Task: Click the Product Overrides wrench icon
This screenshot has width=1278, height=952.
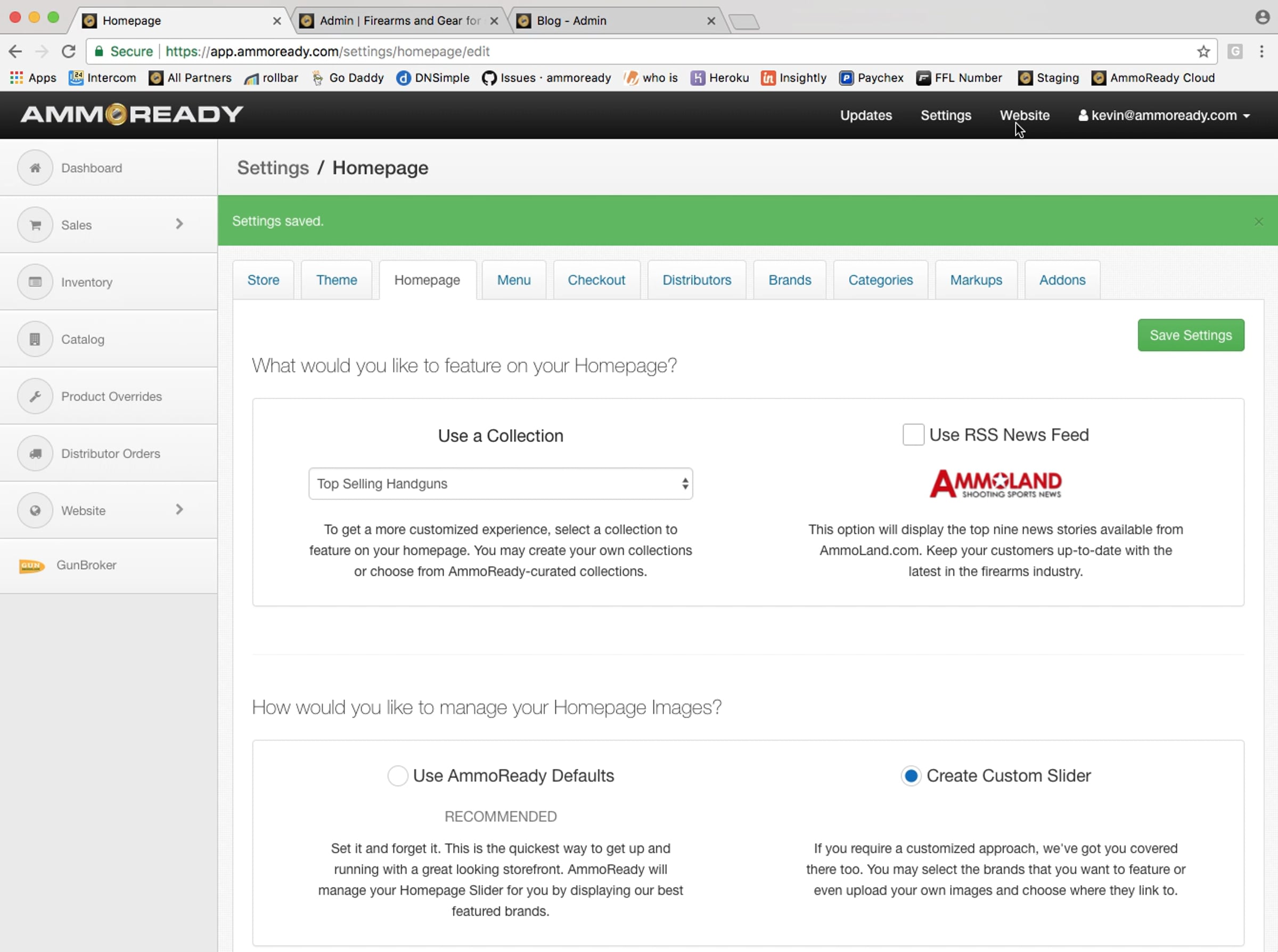Action: pos(35,396)
